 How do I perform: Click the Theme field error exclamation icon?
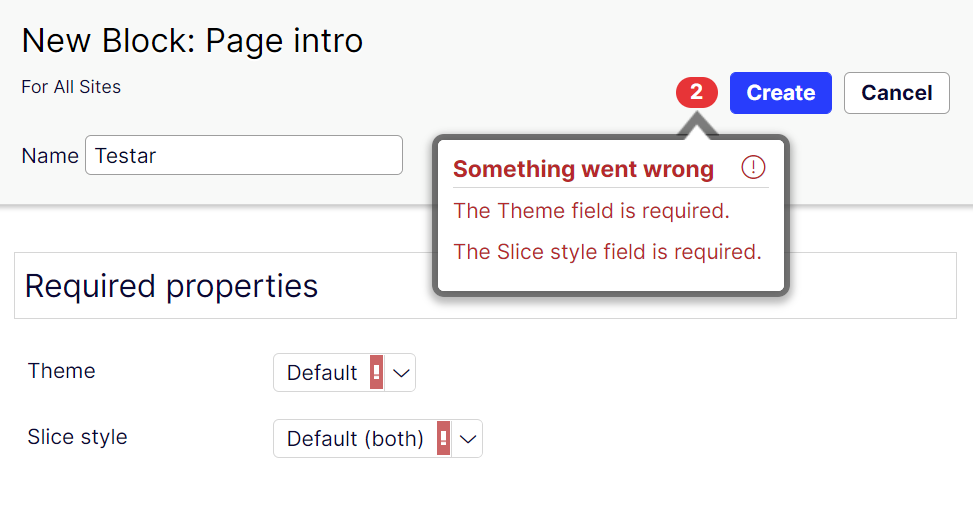(377, 372)
